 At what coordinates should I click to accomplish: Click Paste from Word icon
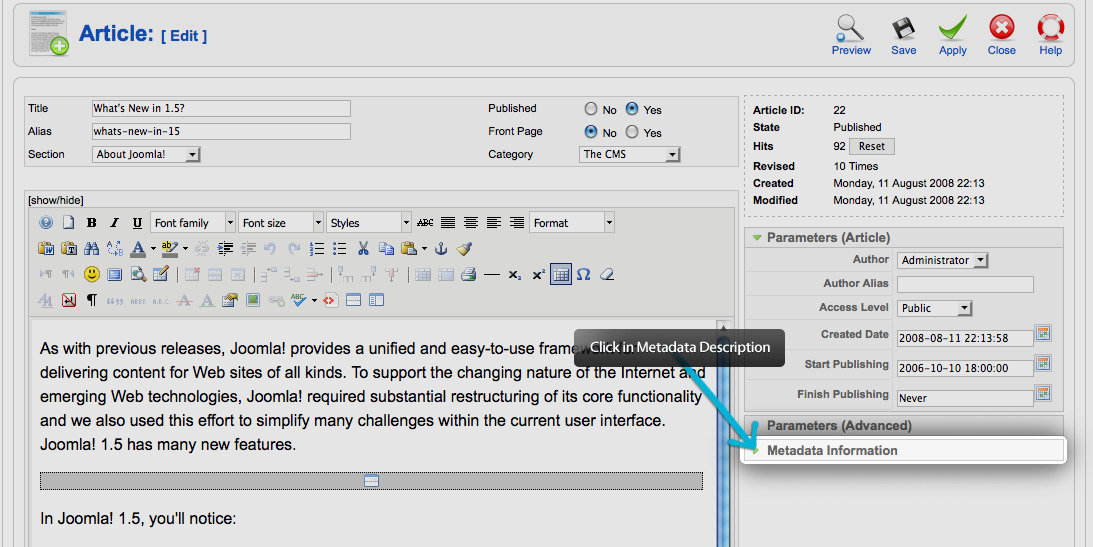(x=46, y=248)
